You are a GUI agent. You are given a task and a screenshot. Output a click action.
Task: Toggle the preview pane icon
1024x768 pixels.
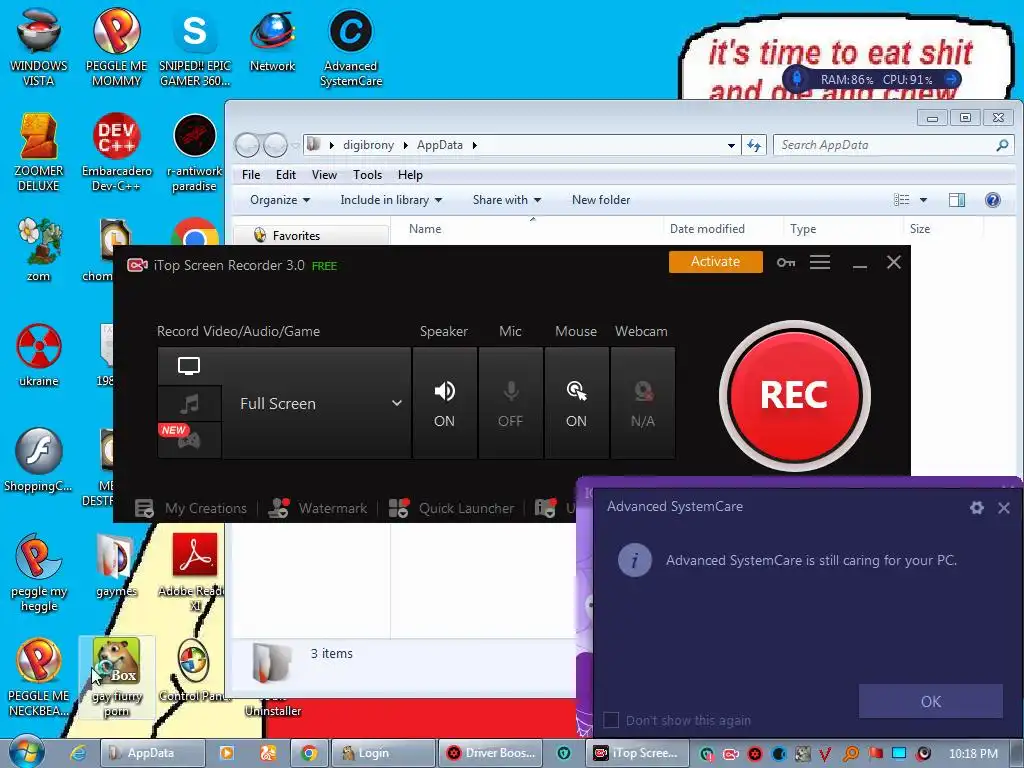[x=957, y=200]
